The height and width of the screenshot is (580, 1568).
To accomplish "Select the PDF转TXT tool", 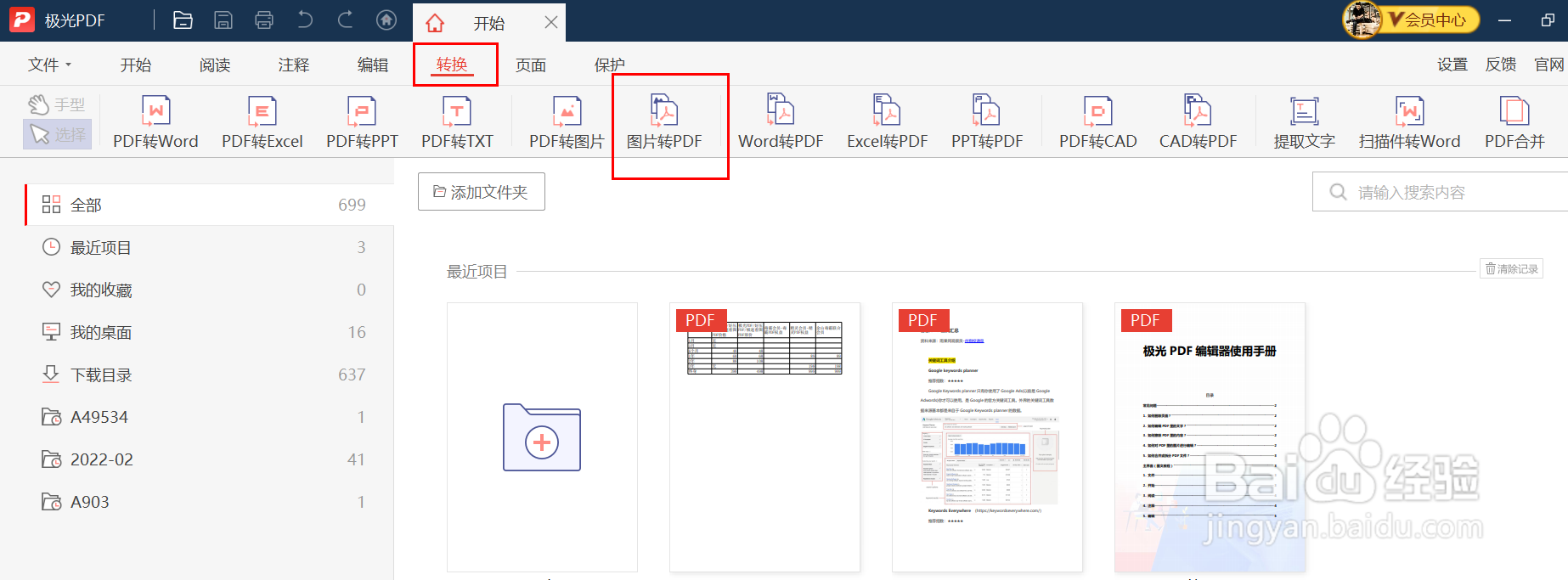I will [457, 122].
